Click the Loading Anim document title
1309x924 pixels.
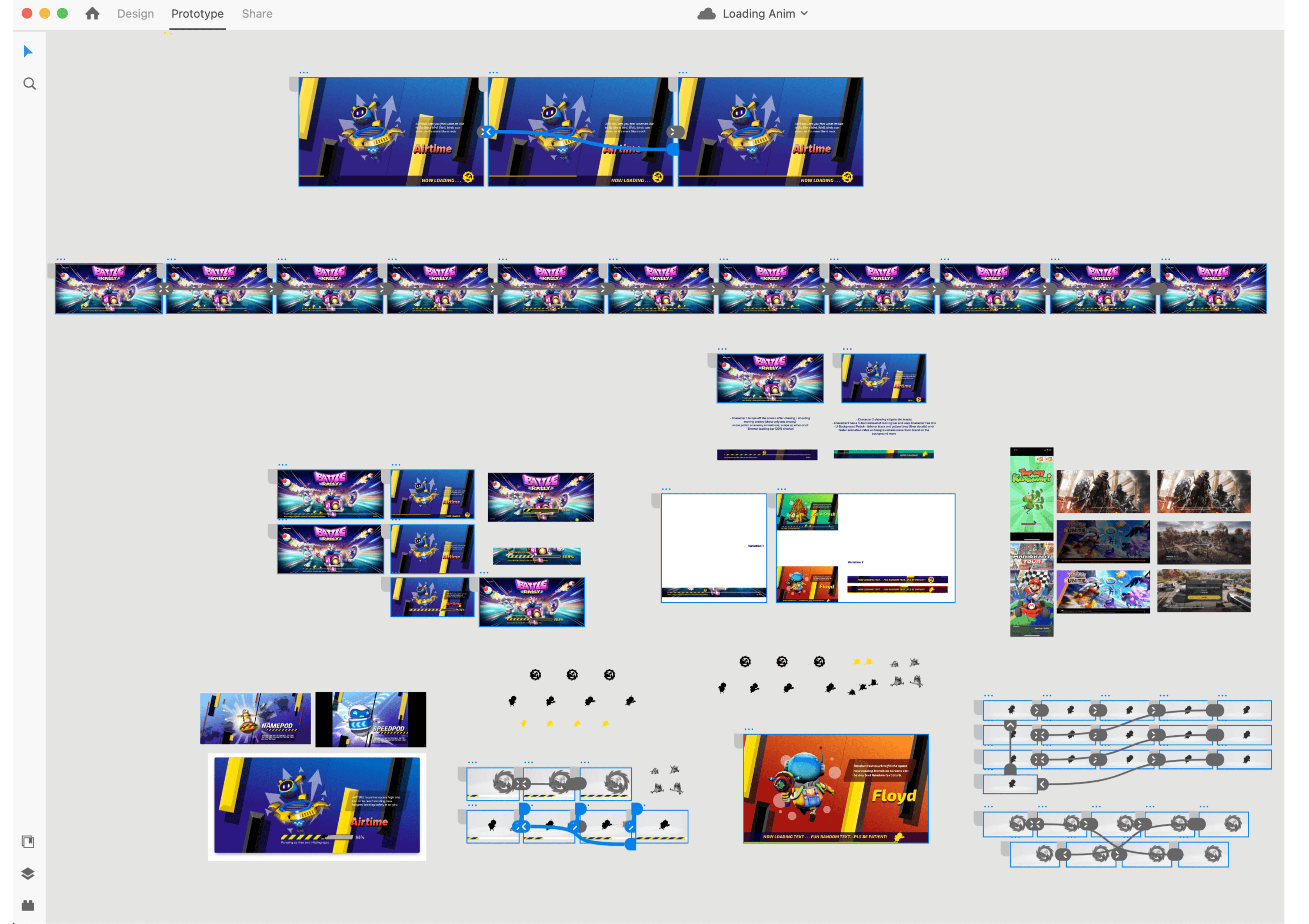[x=758, y=14]
